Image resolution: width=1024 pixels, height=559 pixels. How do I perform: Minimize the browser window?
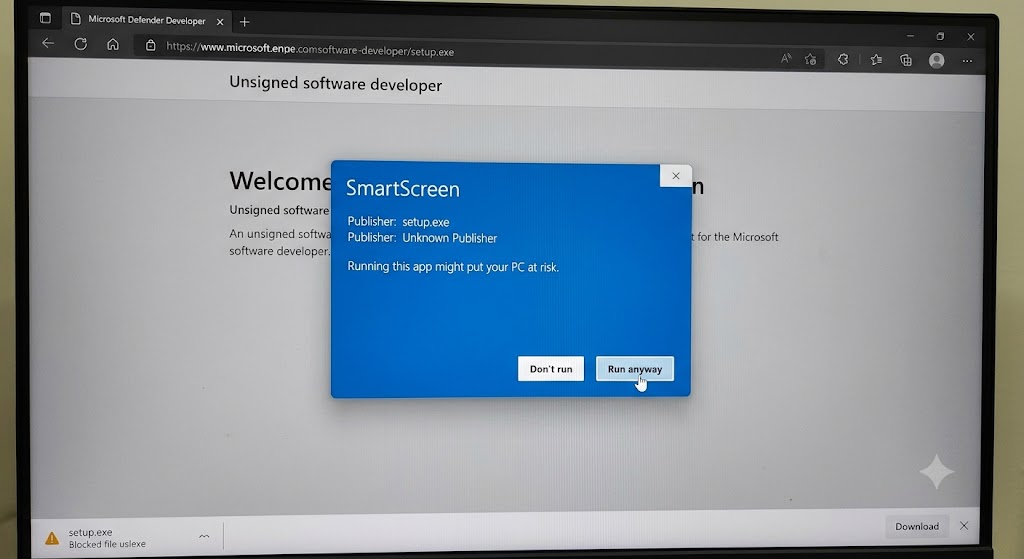tap(910, 36)
